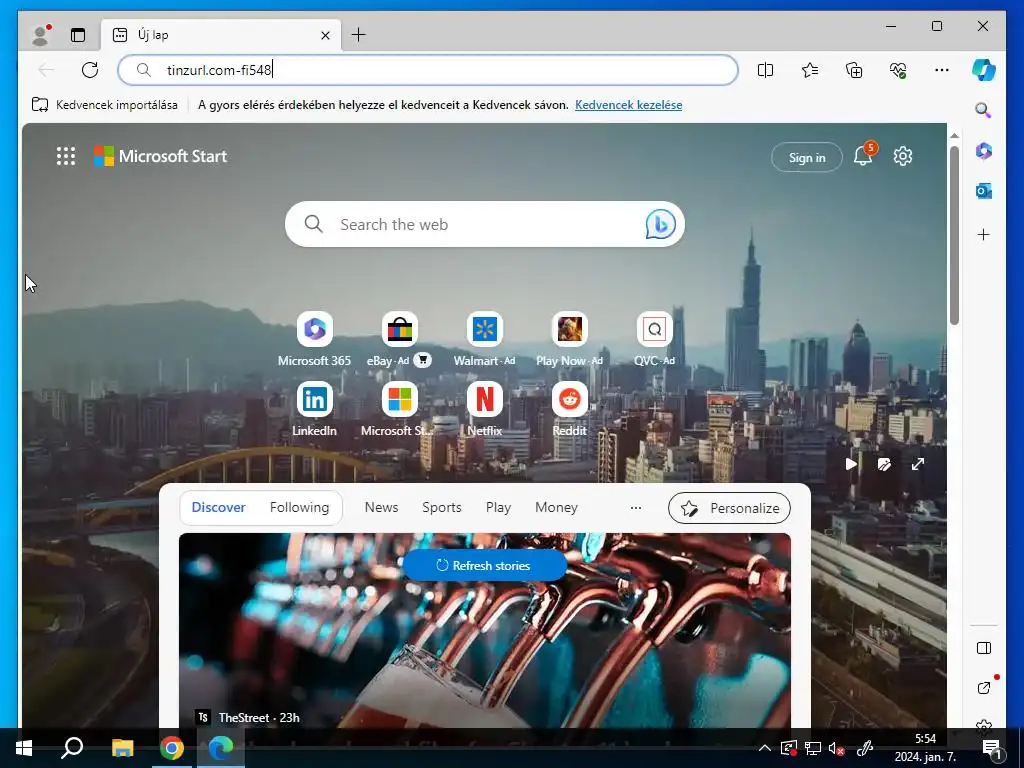Click Kedvencek importálása
This screenshot has width=1024, height=768.
pos(104,104)
